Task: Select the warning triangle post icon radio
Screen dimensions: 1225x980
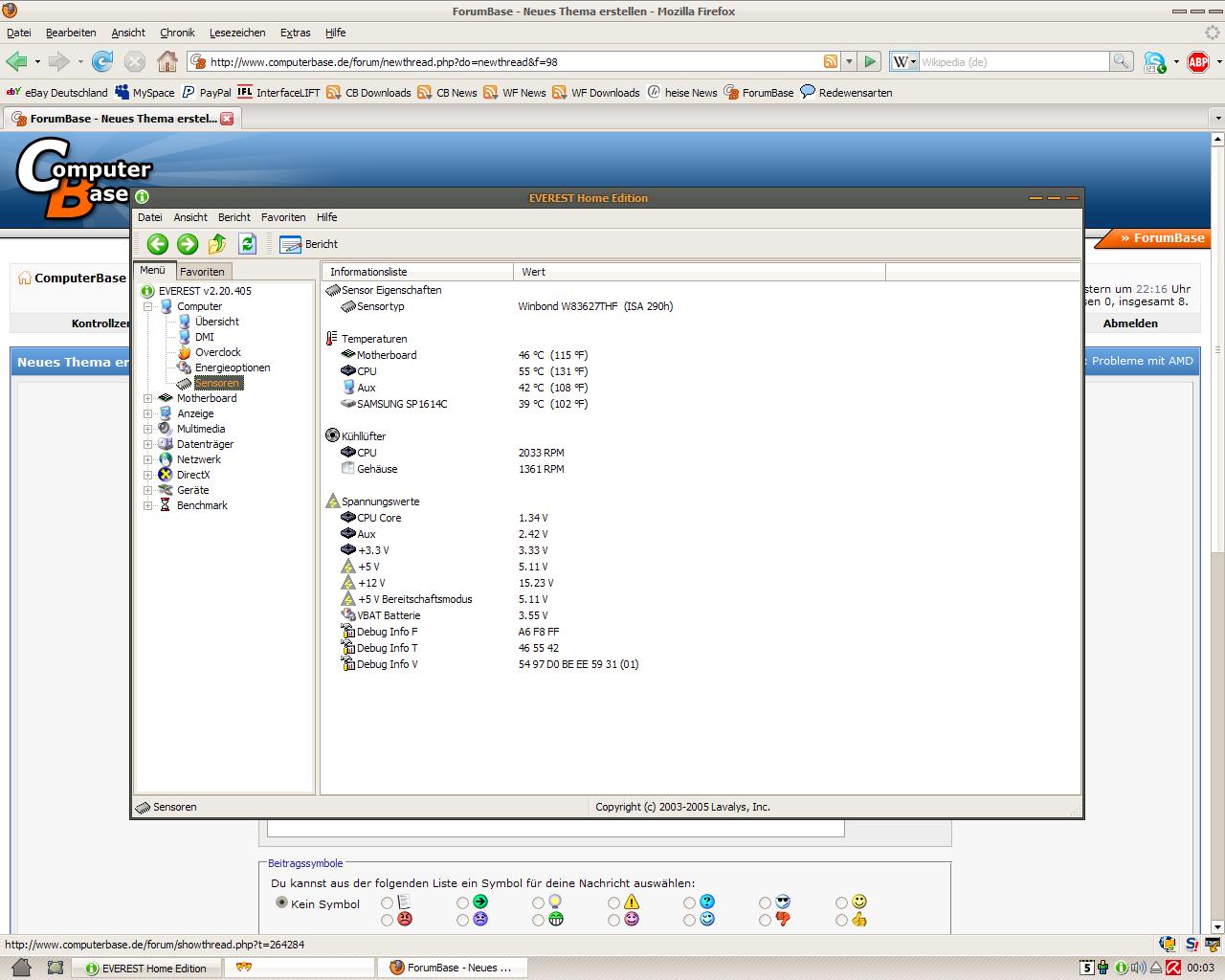Action: click(613, 902)
